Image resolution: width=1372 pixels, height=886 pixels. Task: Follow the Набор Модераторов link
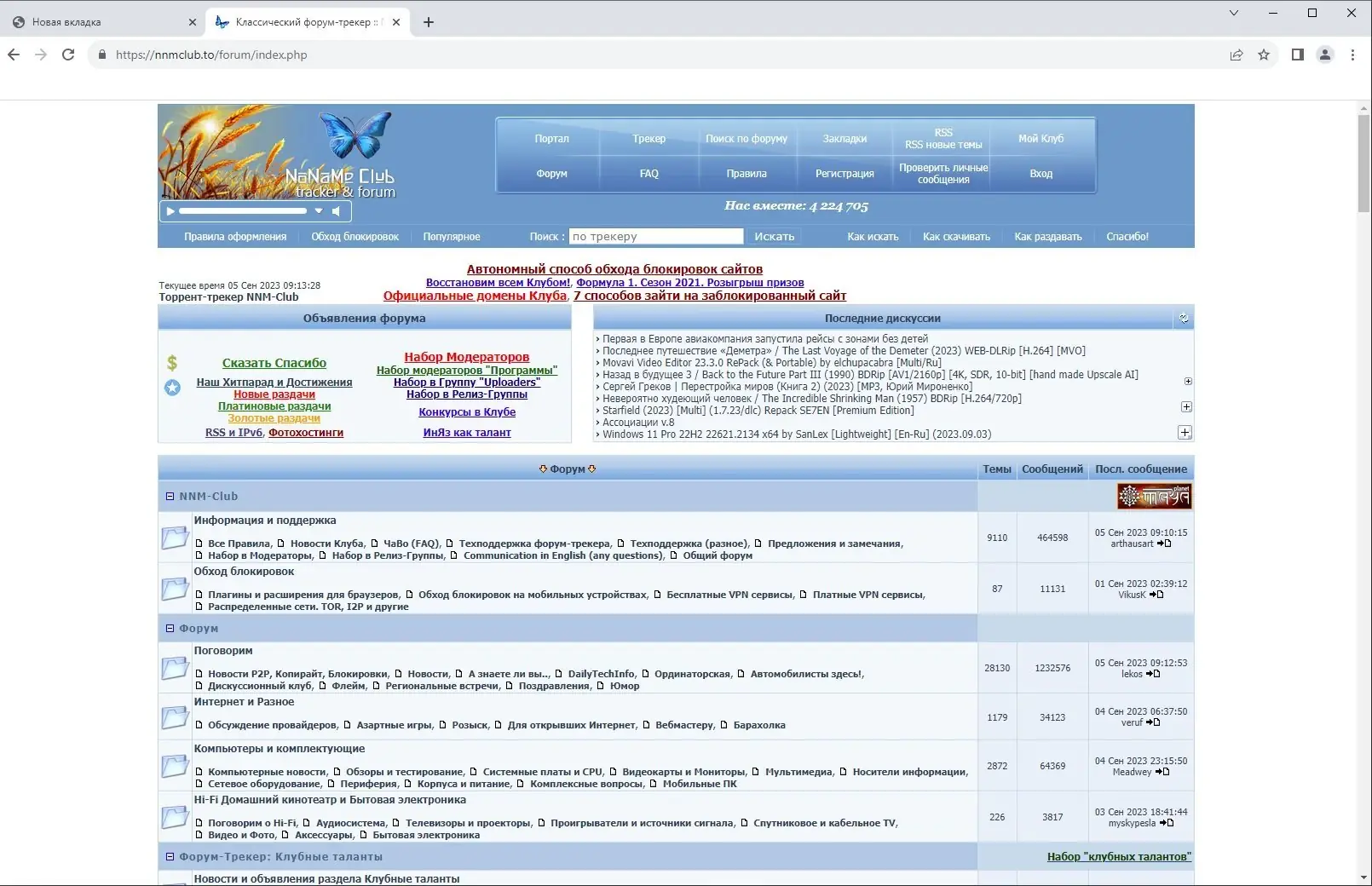(x=466, y=356)
